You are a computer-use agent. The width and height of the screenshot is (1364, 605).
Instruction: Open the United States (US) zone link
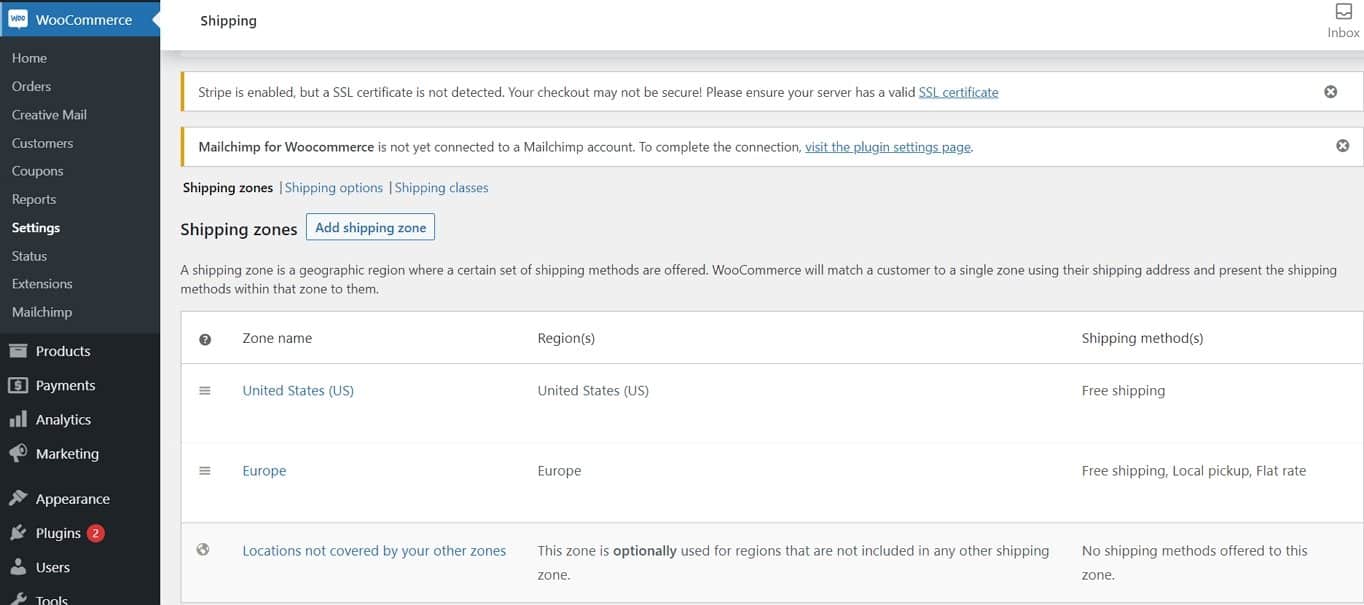298,390
